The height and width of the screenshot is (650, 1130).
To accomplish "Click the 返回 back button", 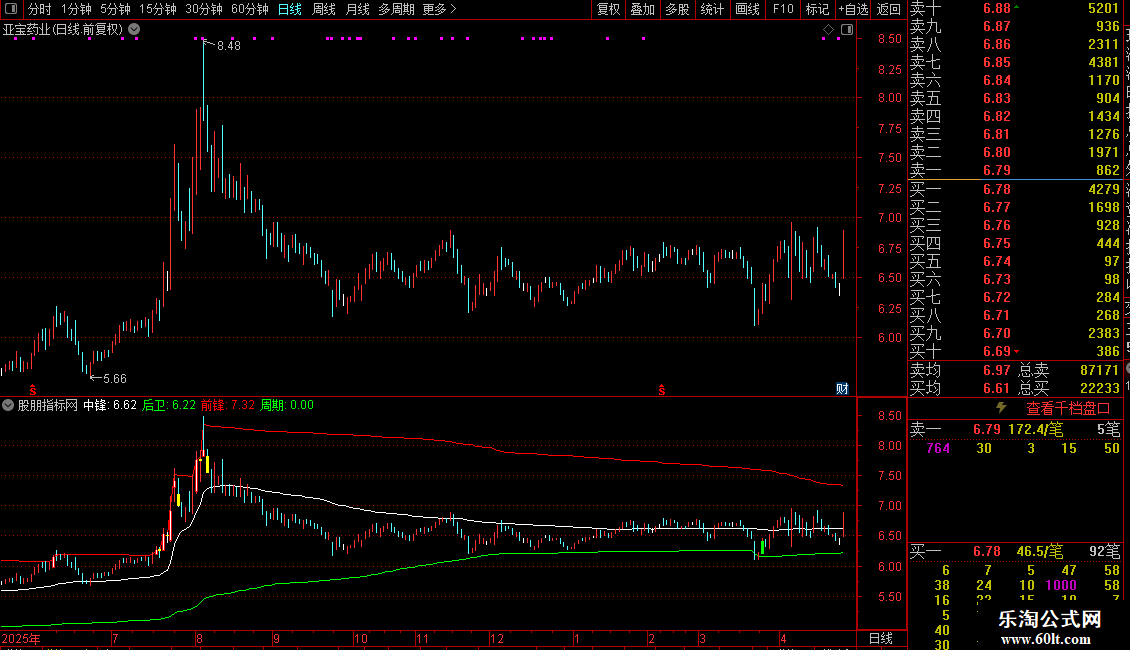I will click(x=889, y=9).
